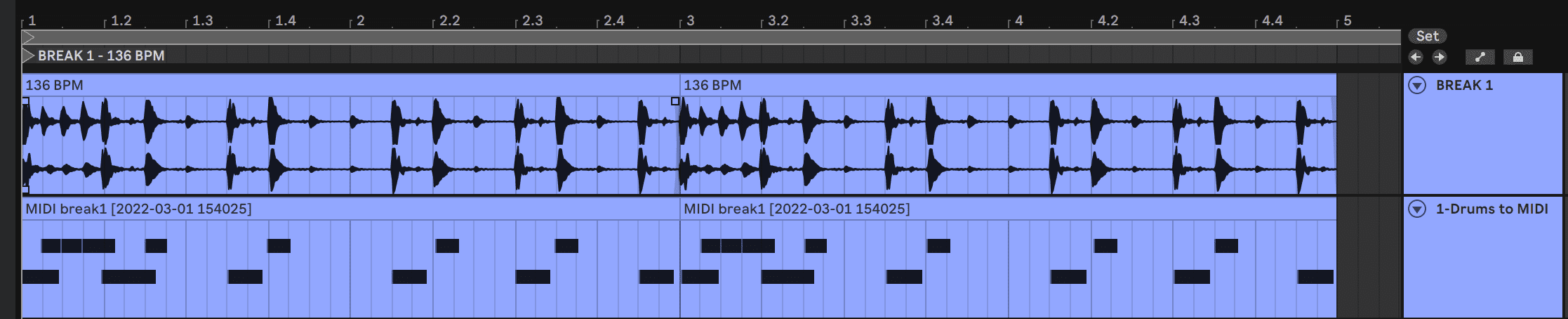Click the BREAK 1 - 136 BPM locator
This screenshot has width=1568, height=319.
[101, 56]
